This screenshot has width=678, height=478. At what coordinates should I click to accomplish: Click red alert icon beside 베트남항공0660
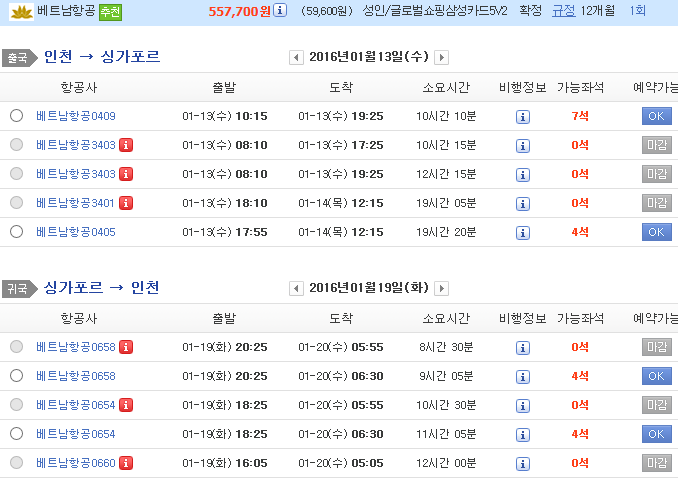(126, 463)
